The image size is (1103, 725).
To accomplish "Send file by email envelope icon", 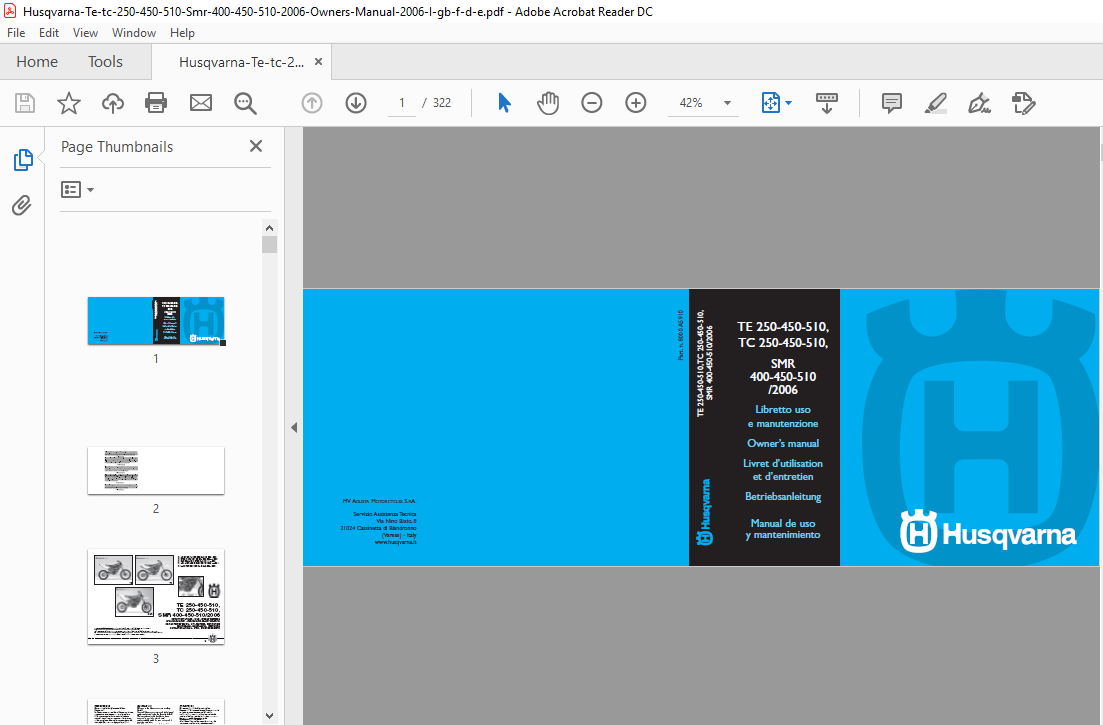I will pos(200,103).
